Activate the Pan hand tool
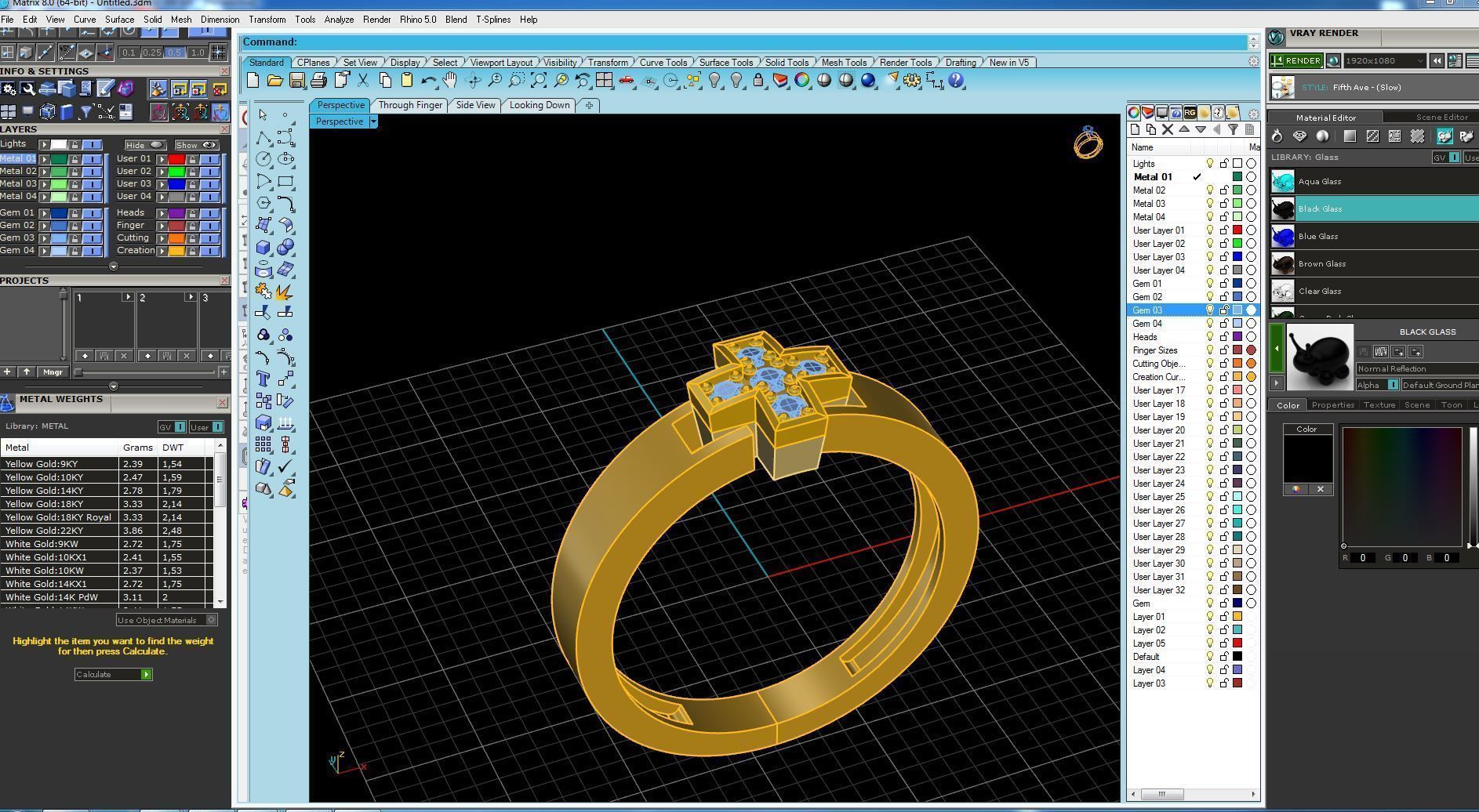The width and height of the screenshot is (1479, 812). click(x=450, y=80)
